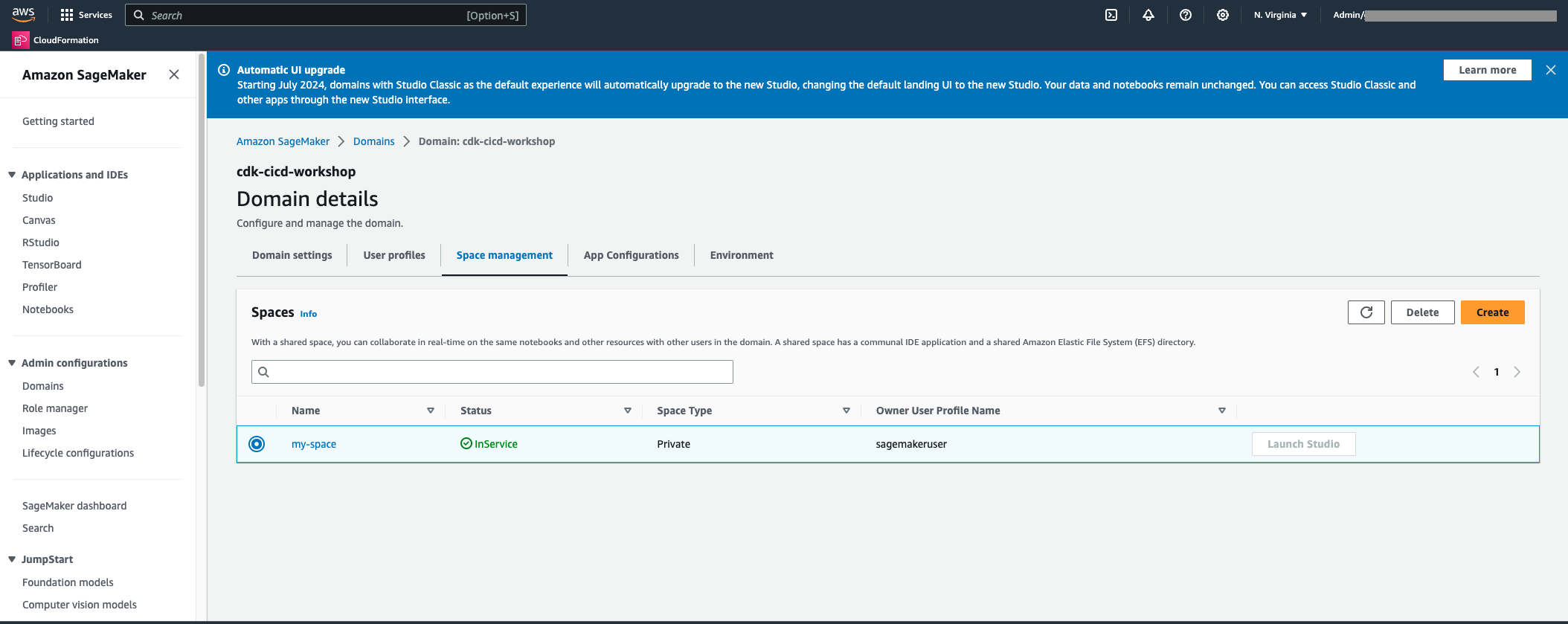Open the notifications bell icon

point(1148,15)
